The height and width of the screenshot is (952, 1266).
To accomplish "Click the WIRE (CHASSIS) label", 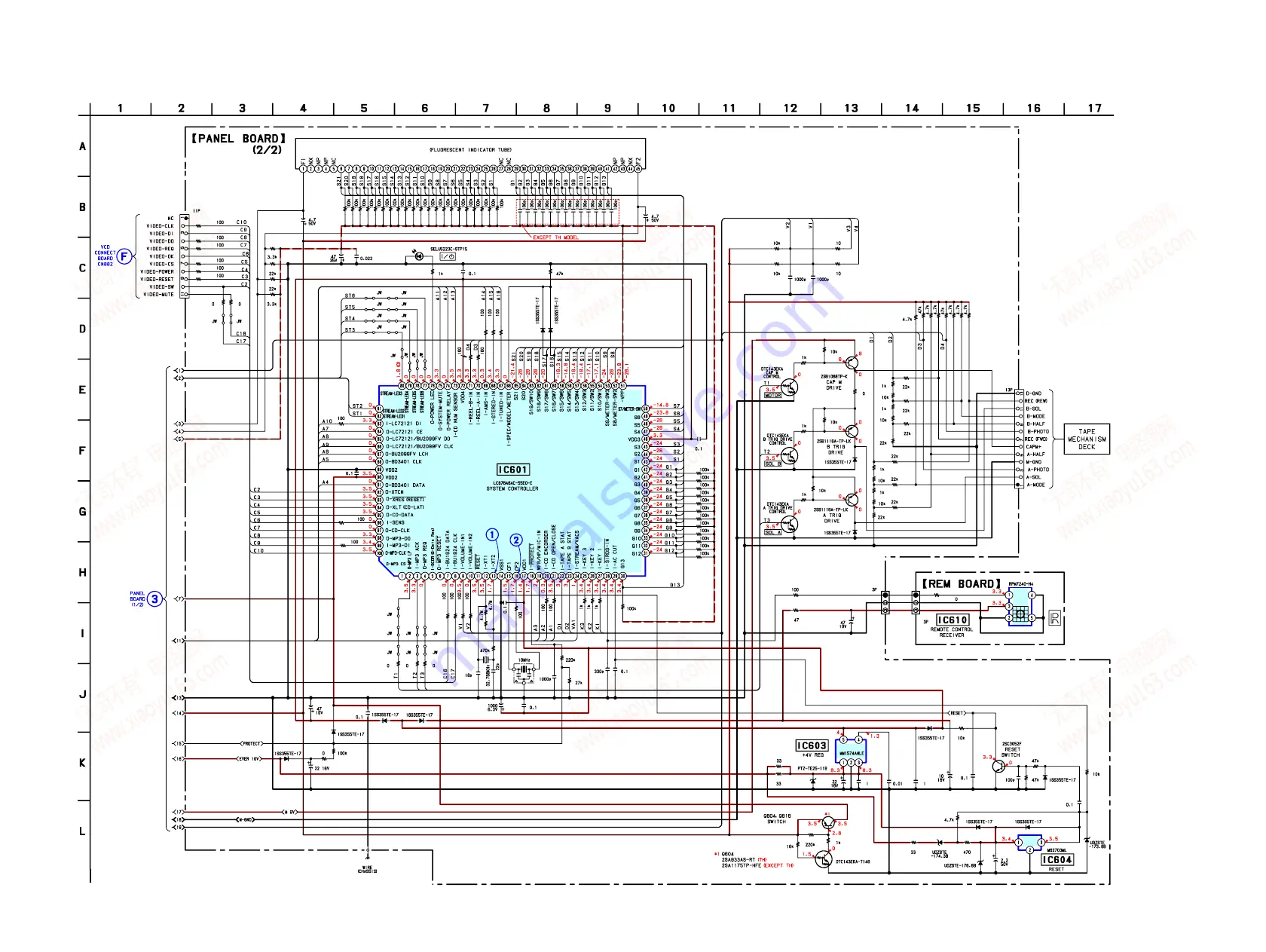I will tap(367, 870).
